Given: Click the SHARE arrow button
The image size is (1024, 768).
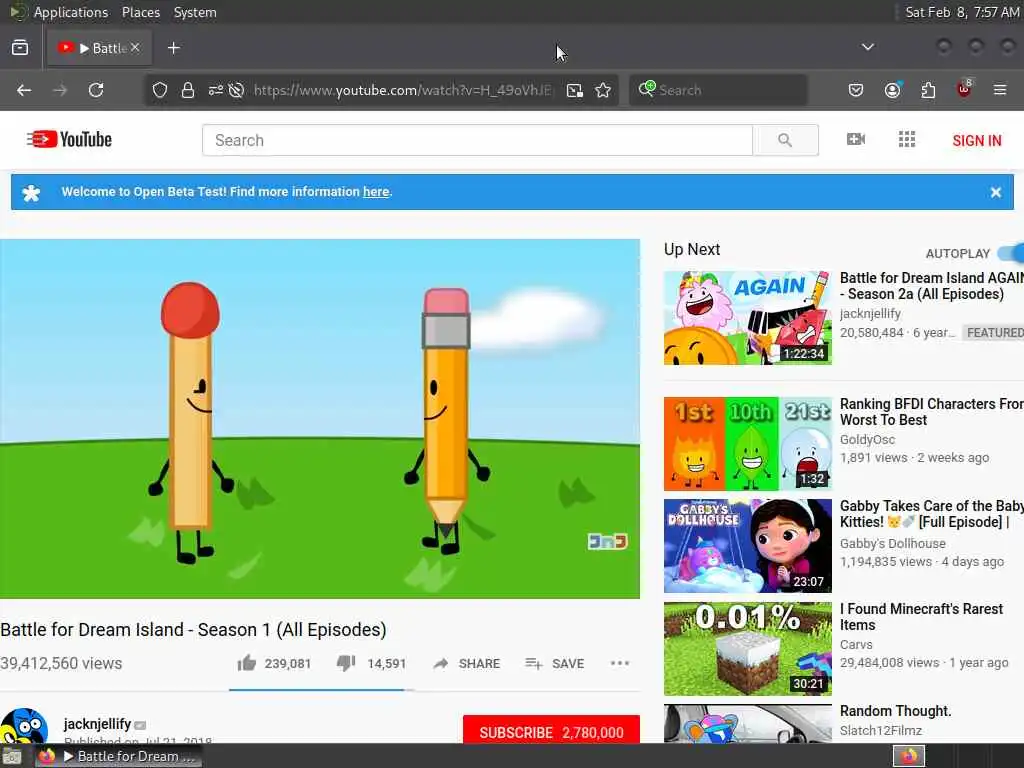Looking at the screenshot, I should click(x=466, y=664).
